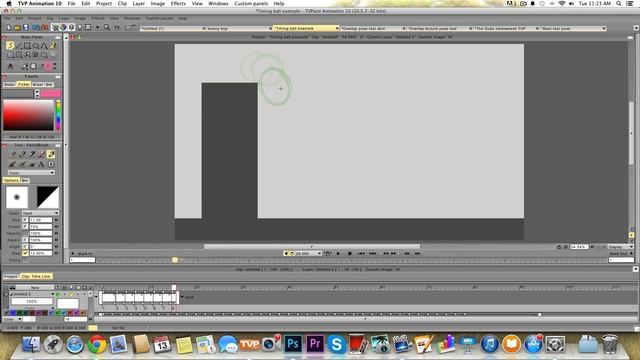Select the straight line drawing tool
The height and width of the screenshot is (360, 640).
tap(19, 46)
